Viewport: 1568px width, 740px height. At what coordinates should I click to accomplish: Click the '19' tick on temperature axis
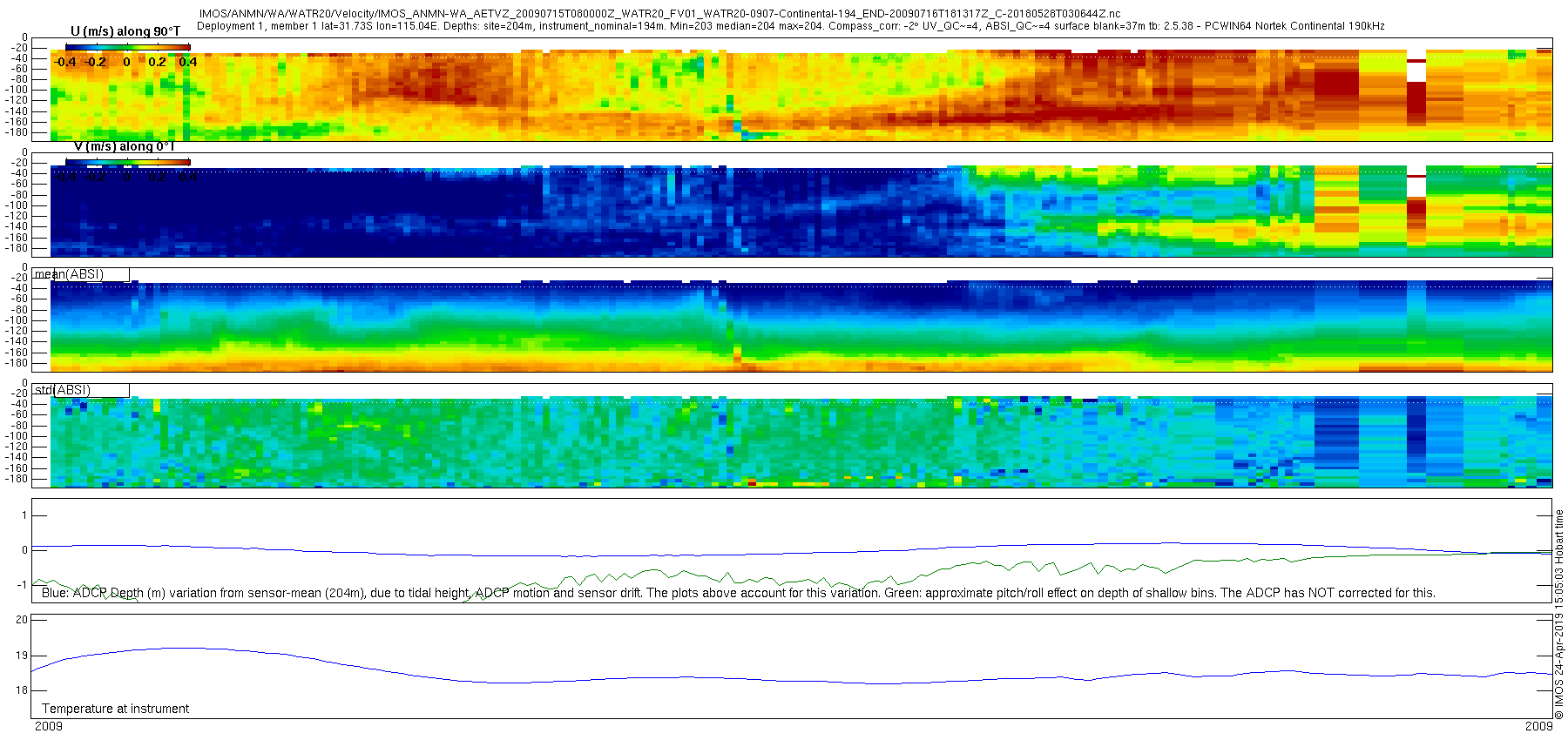pos(23,656)
